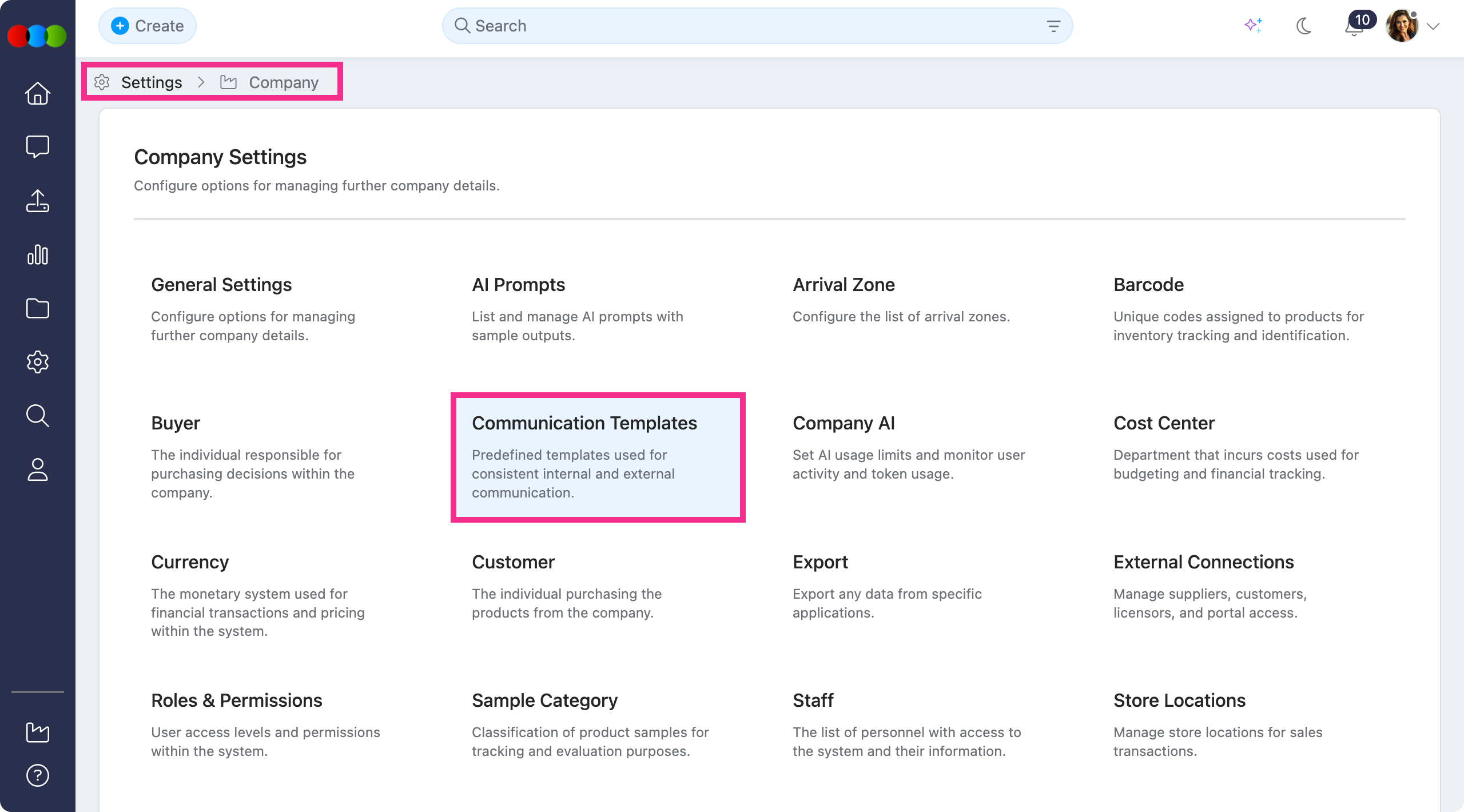Image resolution: width=1464 pixels, height=812 pixels.
Task: Click the Search input field
Action: [757, 26]
